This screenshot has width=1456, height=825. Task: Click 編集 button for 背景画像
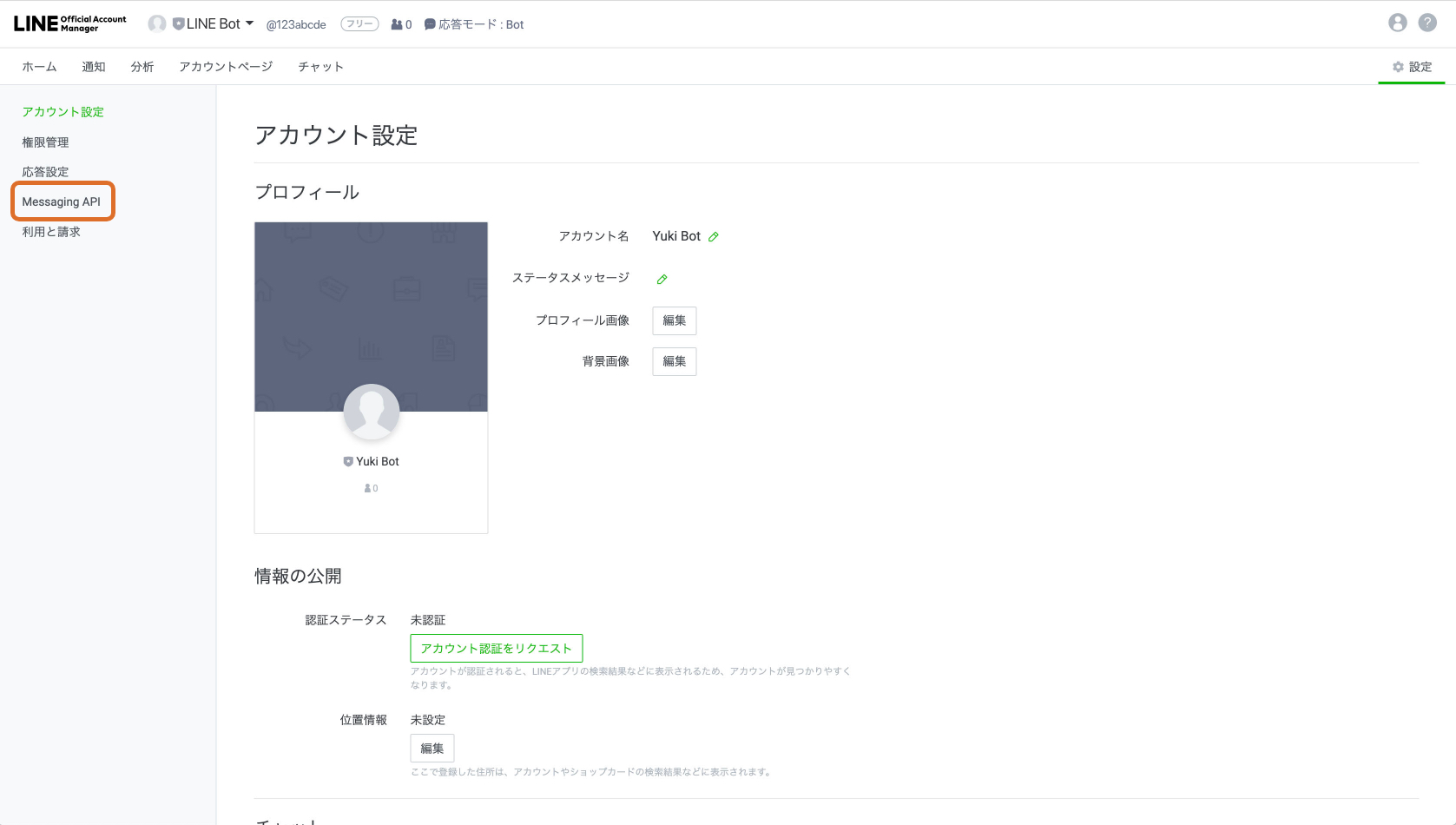[x=674, y=361]
